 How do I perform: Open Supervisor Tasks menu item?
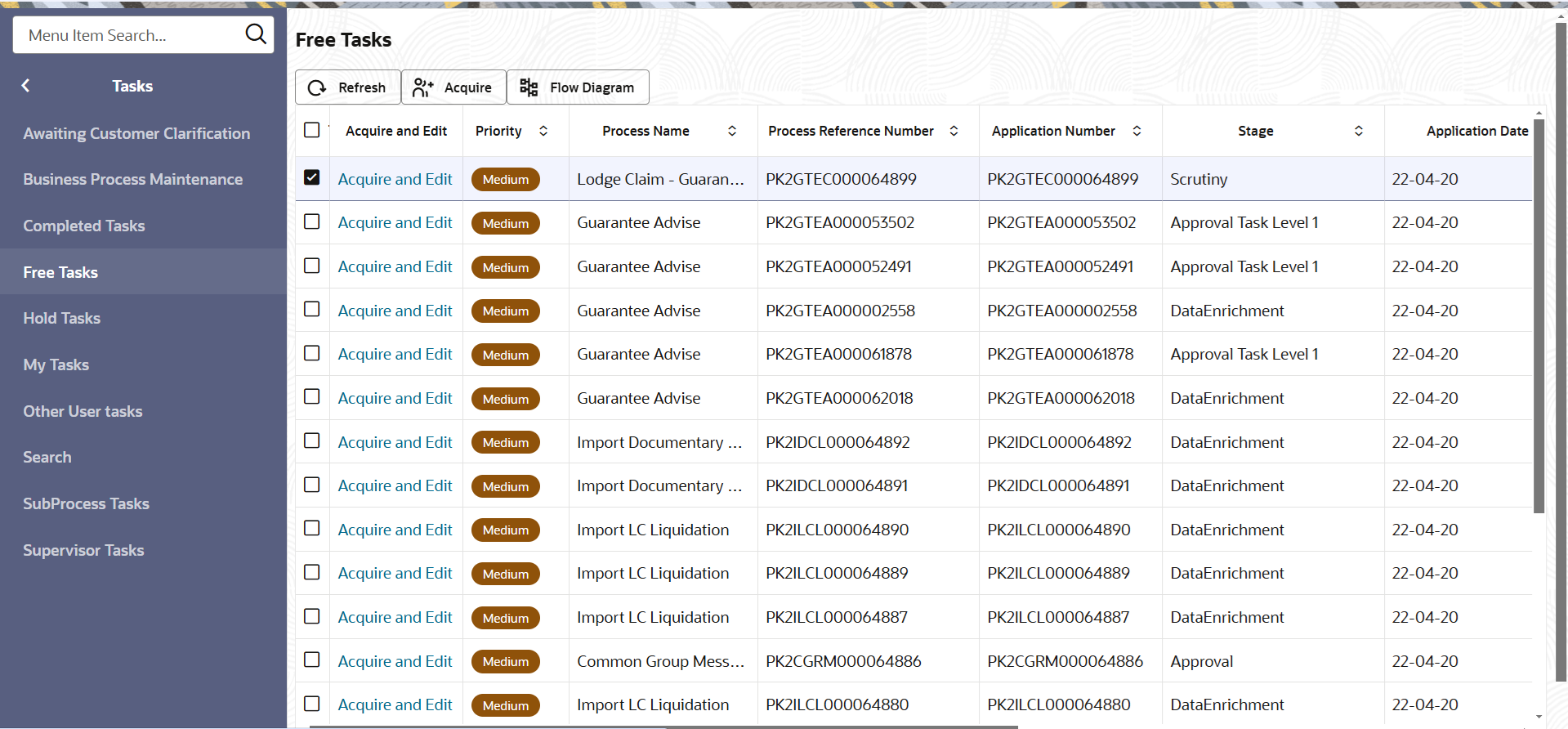[83, 550]
